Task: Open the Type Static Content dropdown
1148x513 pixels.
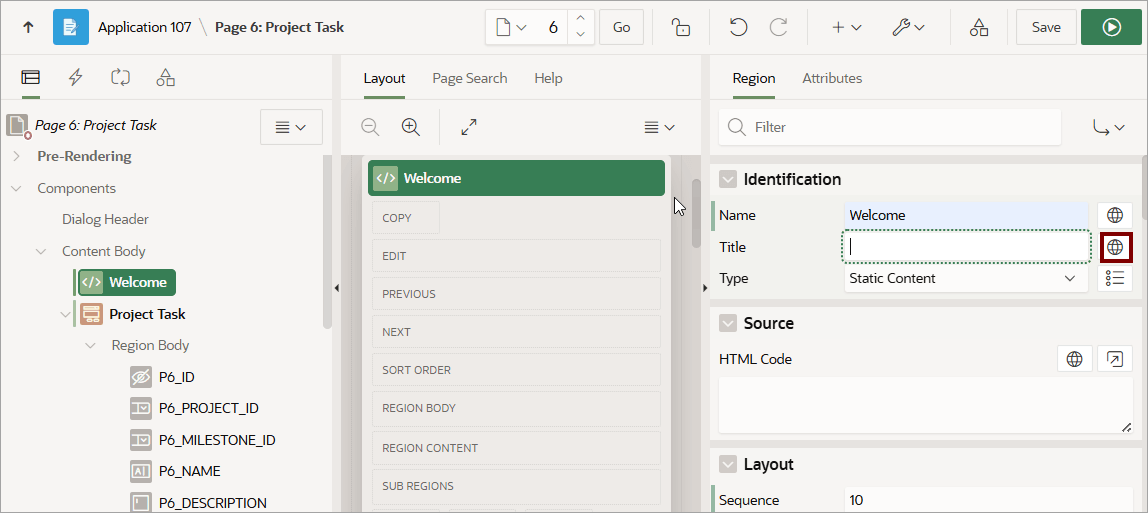Action: click(966, 278)
